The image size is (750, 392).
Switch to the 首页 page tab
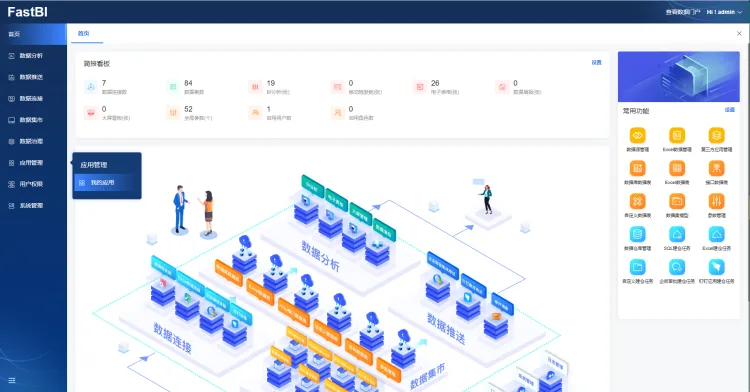pos(84,33)
